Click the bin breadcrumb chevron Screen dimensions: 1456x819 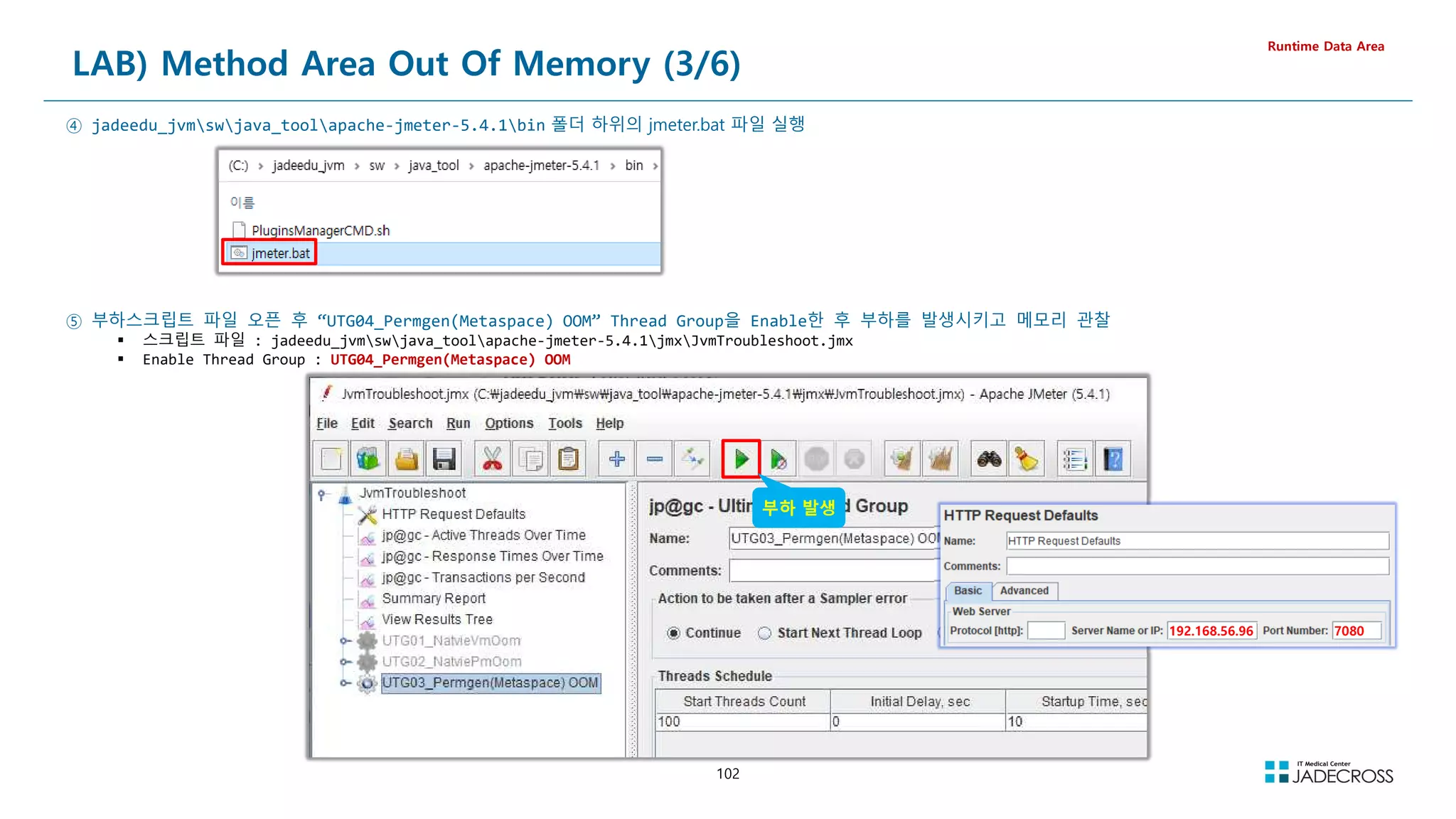[655, 166]
